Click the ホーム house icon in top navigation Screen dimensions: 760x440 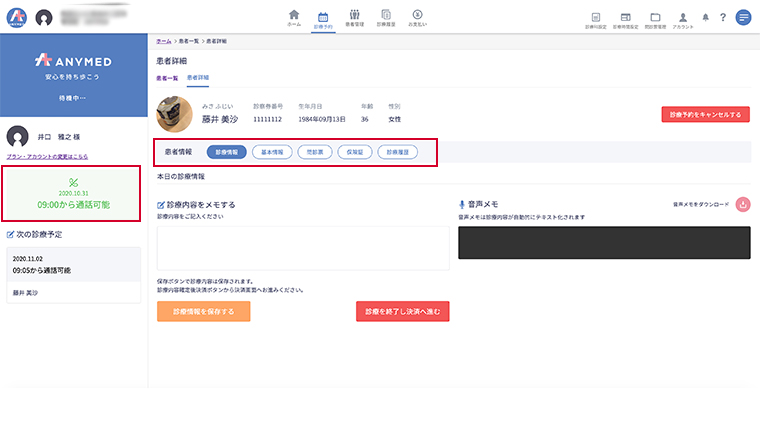pyautogui.click(x=294, y=17)
